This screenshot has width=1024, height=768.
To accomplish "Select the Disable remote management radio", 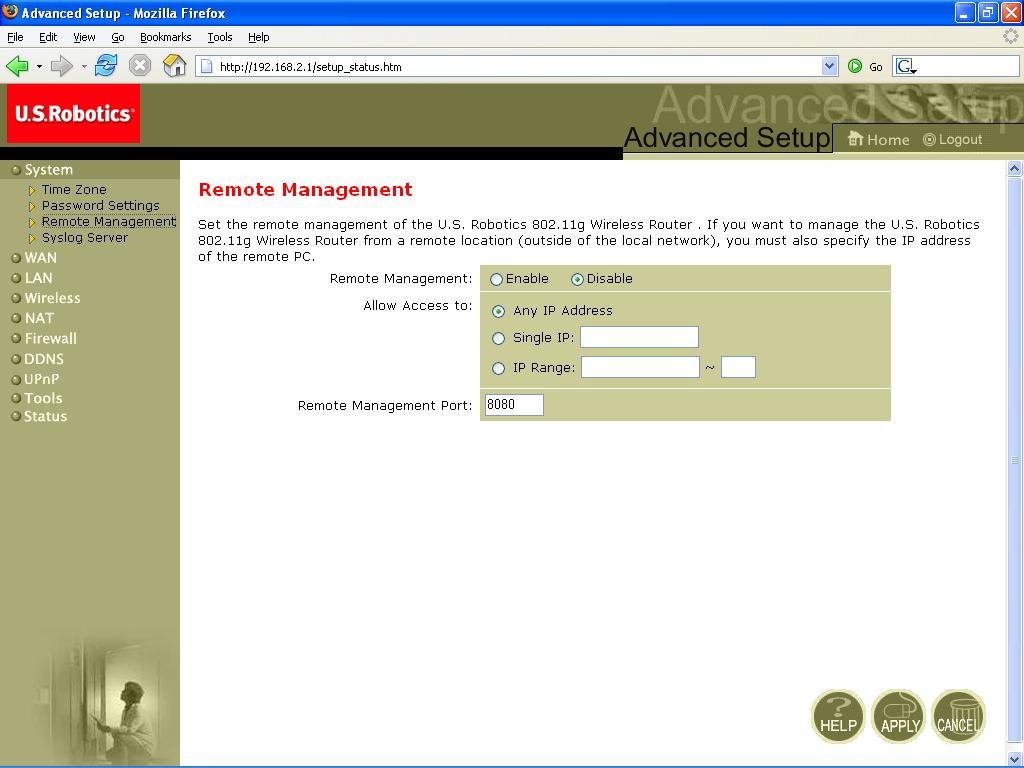I will (577, 280).
